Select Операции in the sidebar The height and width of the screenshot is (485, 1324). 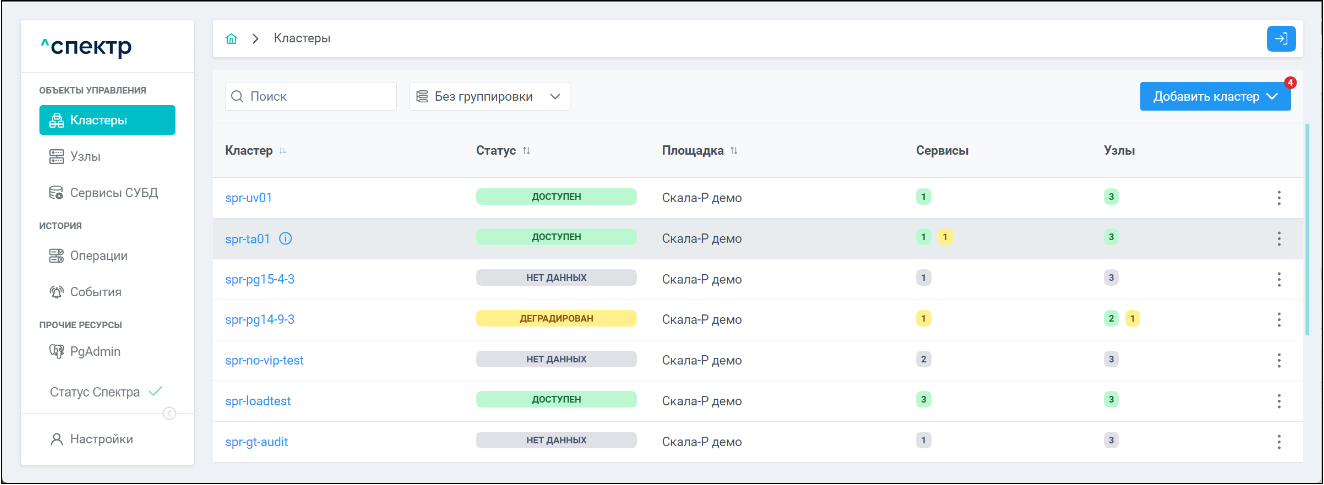[x=98, y=256]
